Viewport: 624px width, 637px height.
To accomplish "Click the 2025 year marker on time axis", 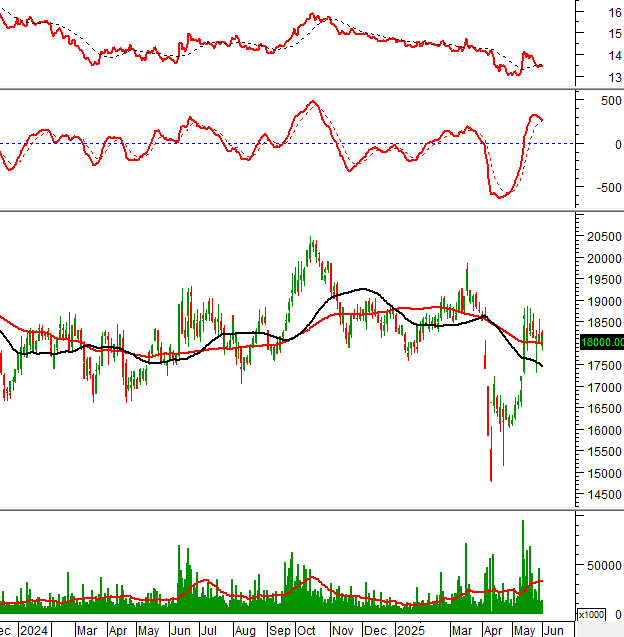I will (x=411, y=630).
